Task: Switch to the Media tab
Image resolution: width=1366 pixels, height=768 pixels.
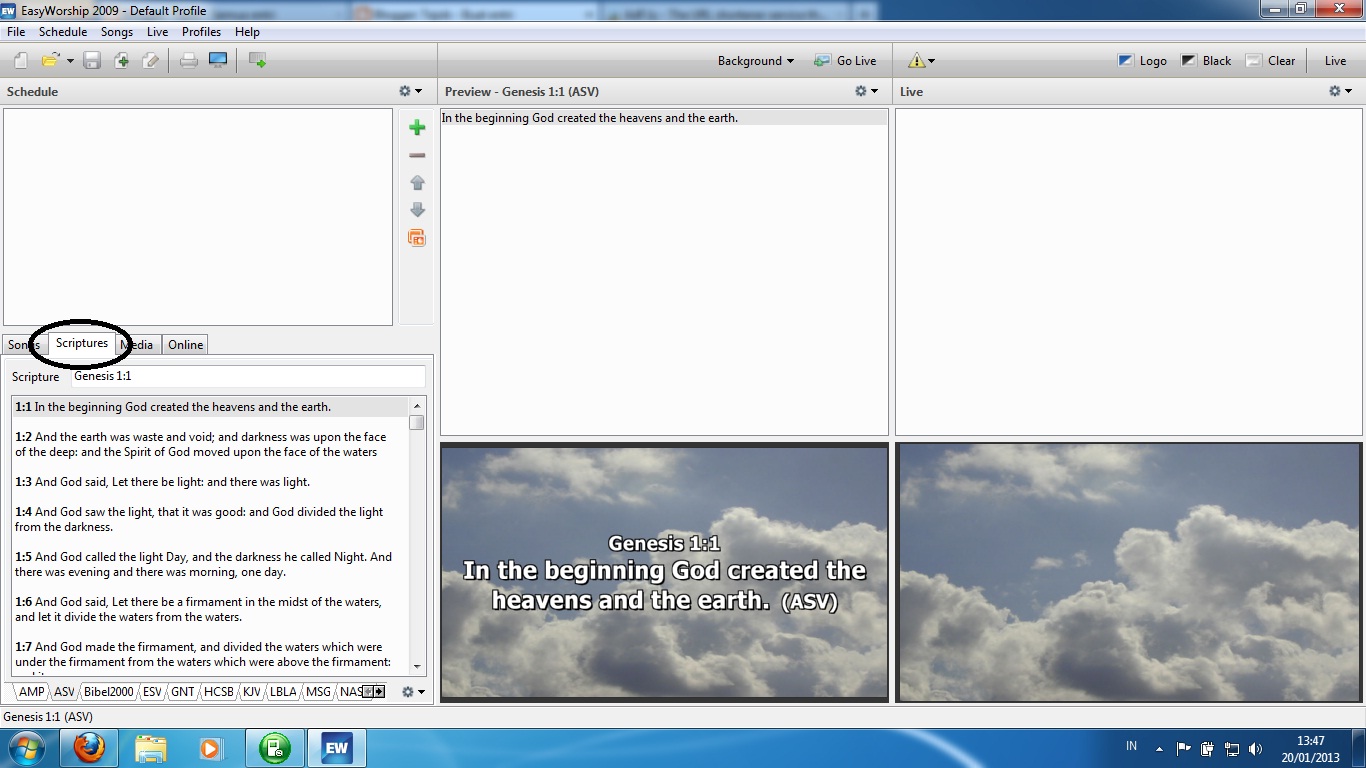Action: pos(137,345)
